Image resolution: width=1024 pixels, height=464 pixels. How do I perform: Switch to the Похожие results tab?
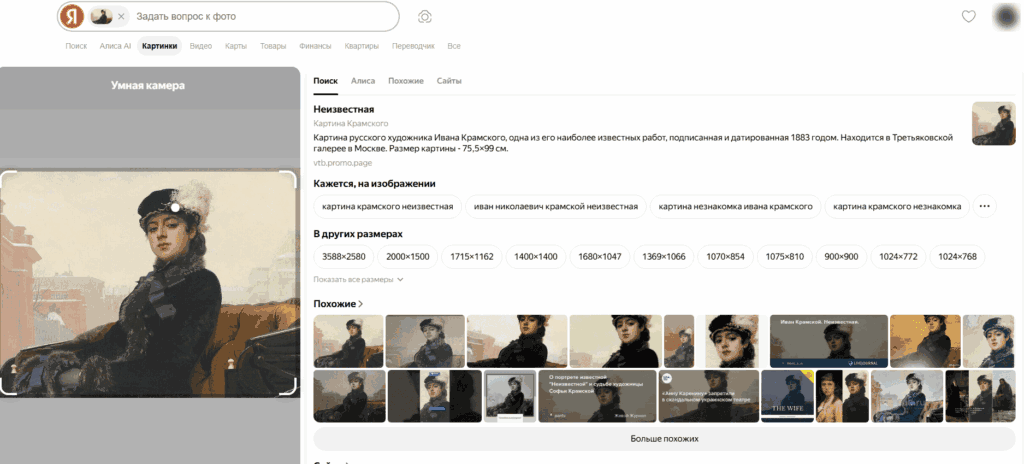click(x=406, y=81)
